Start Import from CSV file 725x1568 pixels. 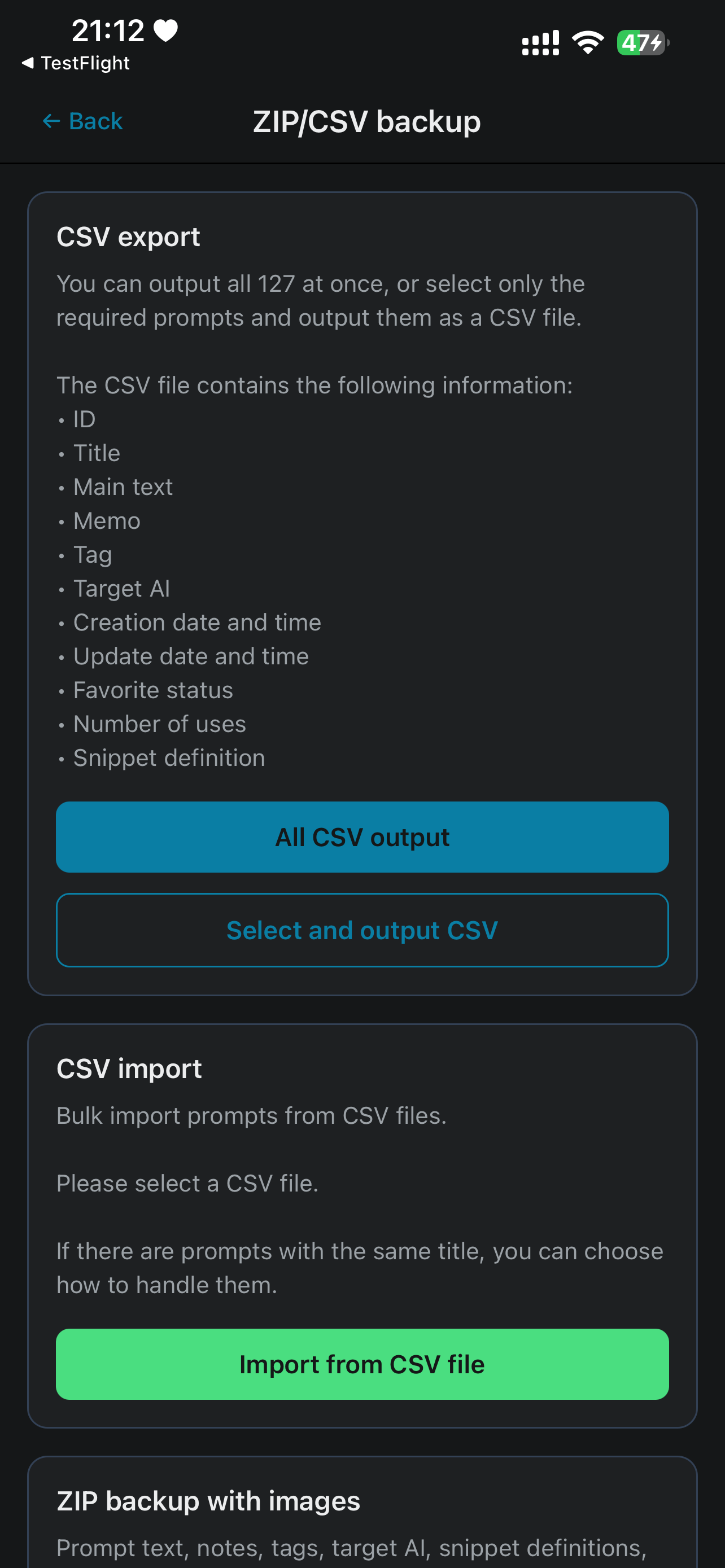[362, 1364]
